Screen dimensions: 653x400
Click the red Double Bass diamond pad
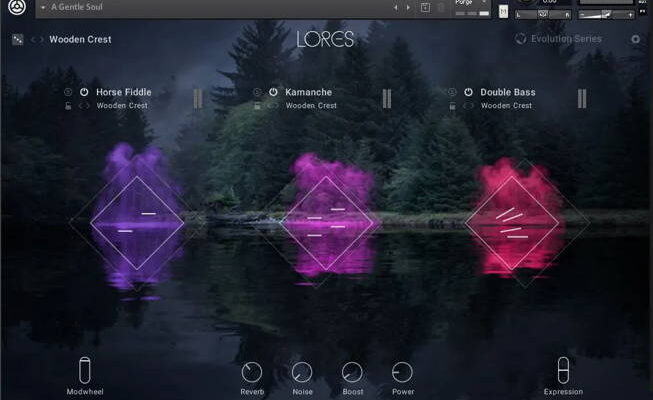pos(513,223)
